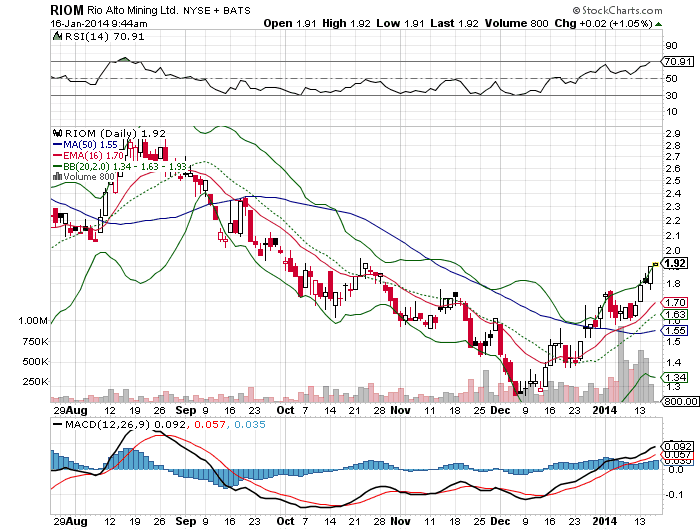Click the MA(50) 1.55 legend entry
This screenshot has width=700, height=530.
click(85, 145)
